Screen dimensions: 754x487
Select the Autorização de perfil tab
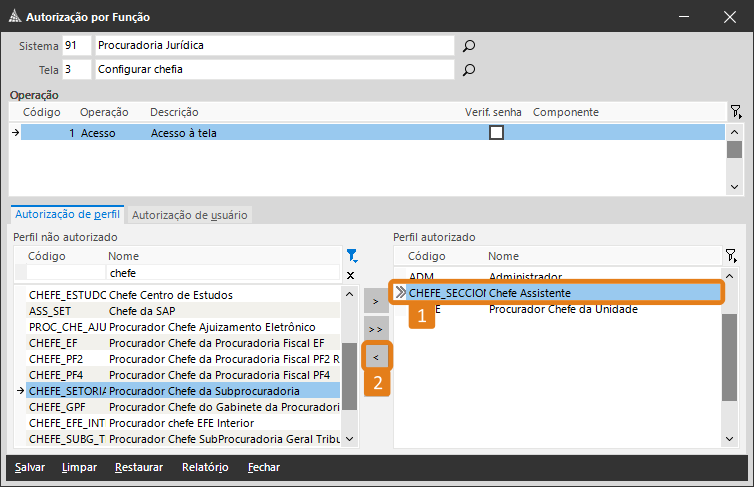[68, 215]
